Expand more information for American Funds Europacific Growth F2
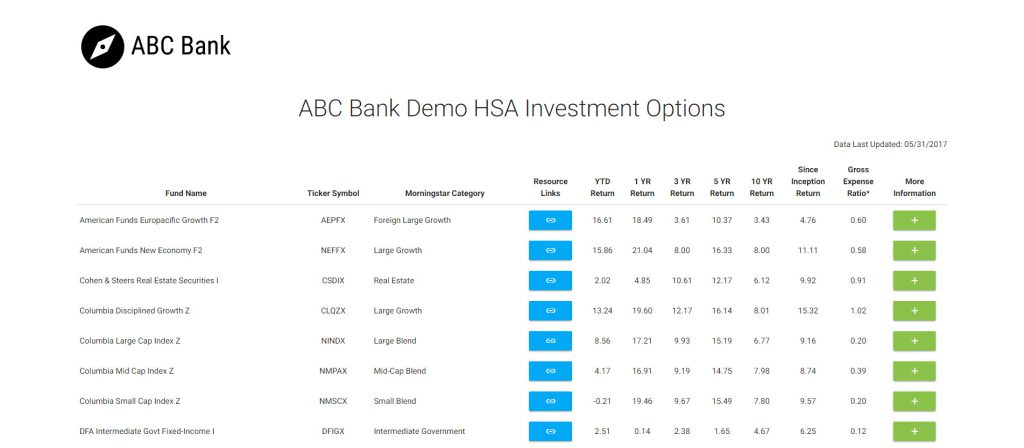The width and height of the screenshot is (1024, 448). (x=914, y=221)
